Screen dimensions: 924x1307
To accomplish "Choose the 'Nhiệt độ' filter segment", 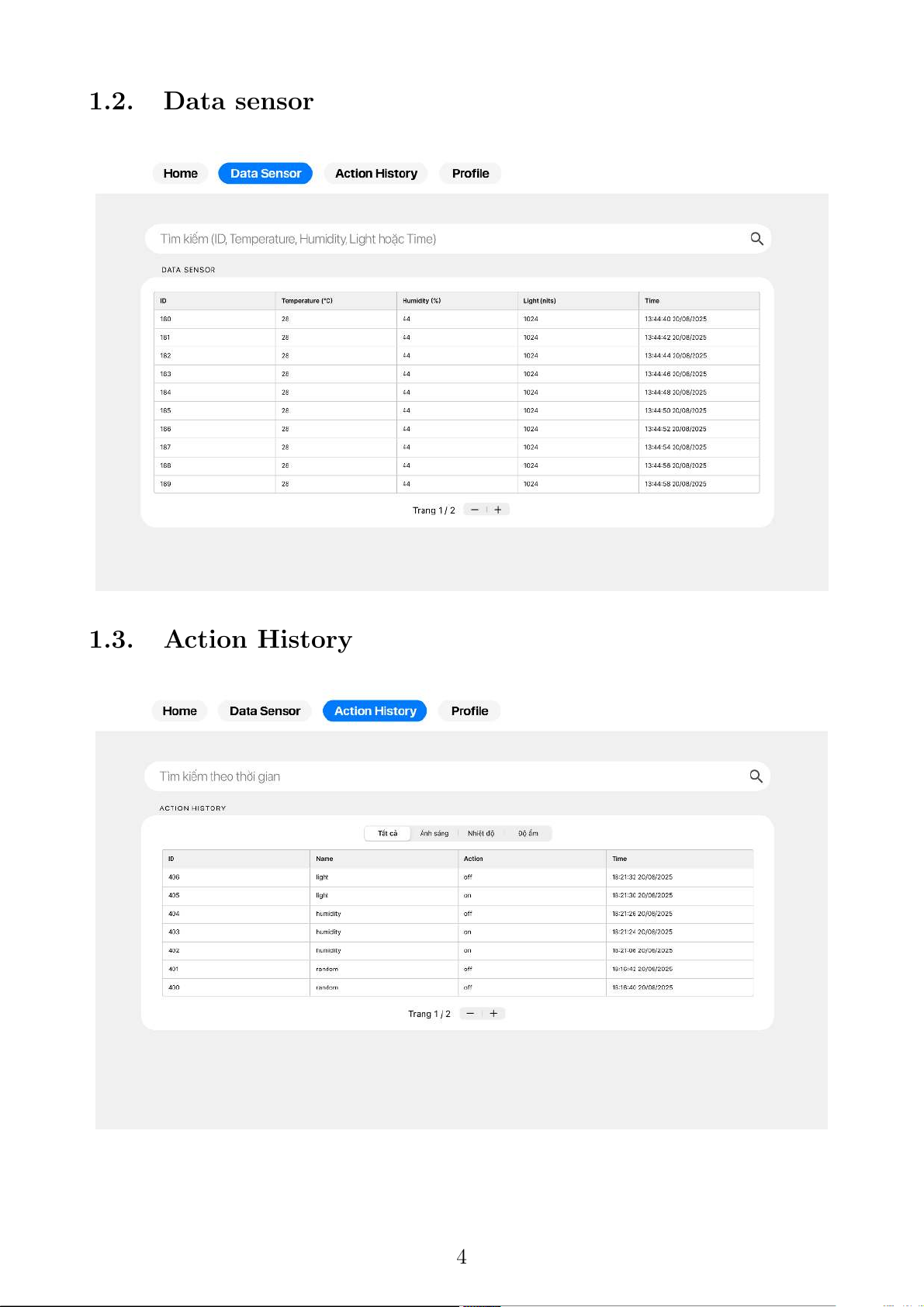I will click(480, 833).
